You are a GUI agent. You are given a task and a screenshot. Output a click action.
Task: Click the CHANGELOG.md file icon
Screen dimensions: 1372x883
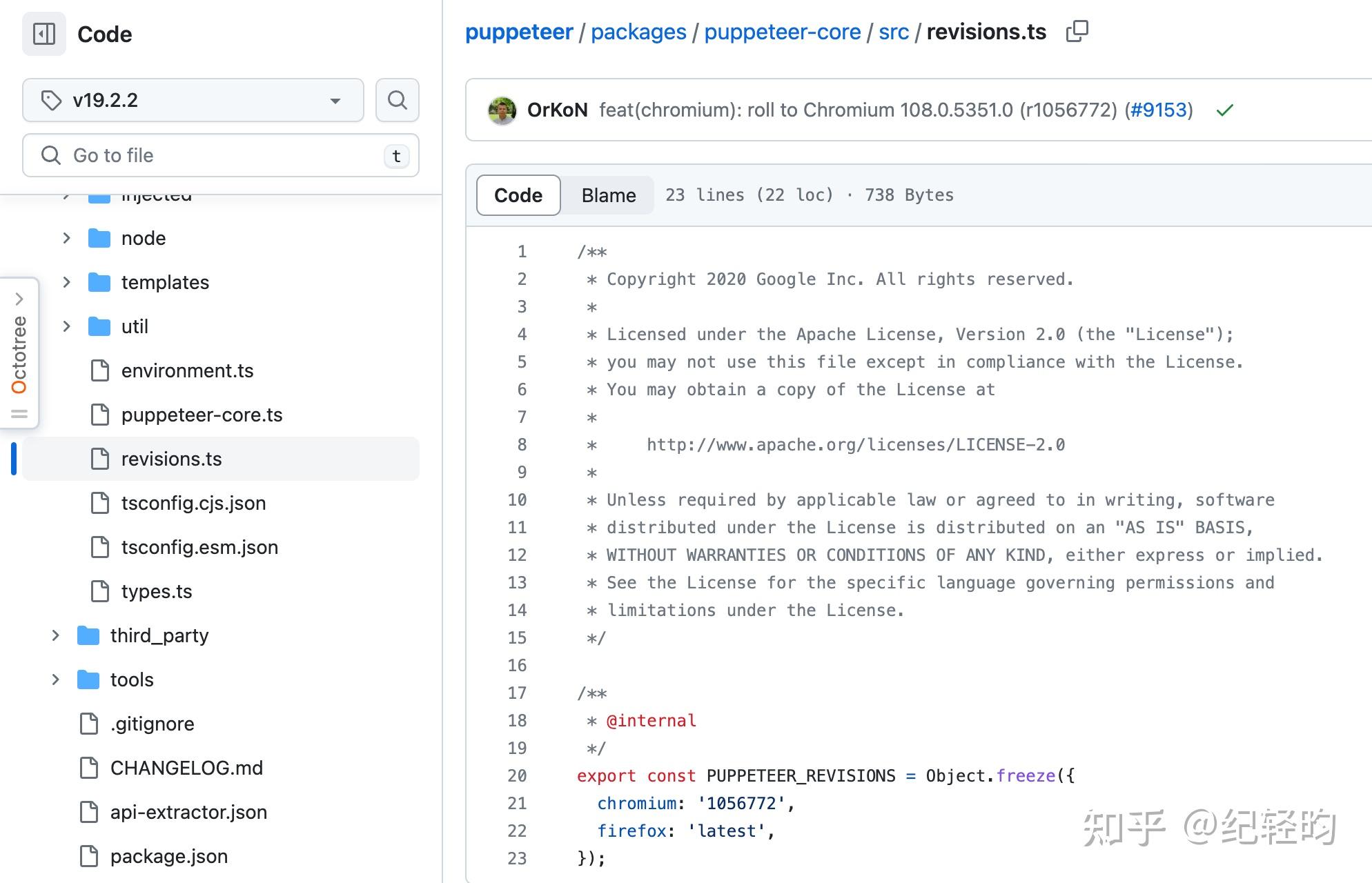pos(89,768)
